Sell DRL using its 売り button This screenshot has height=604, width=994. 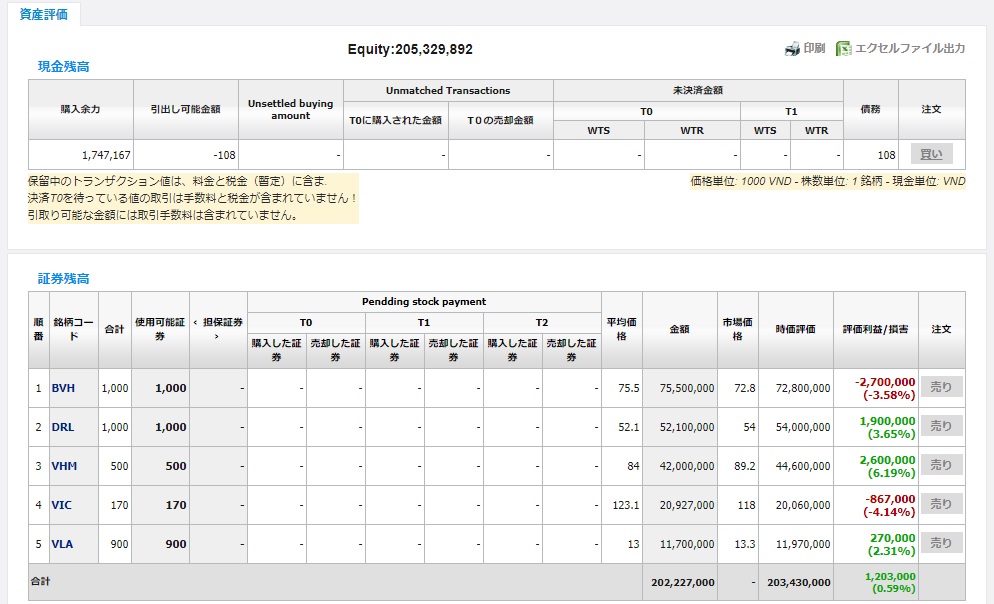(x=941, y=426)
